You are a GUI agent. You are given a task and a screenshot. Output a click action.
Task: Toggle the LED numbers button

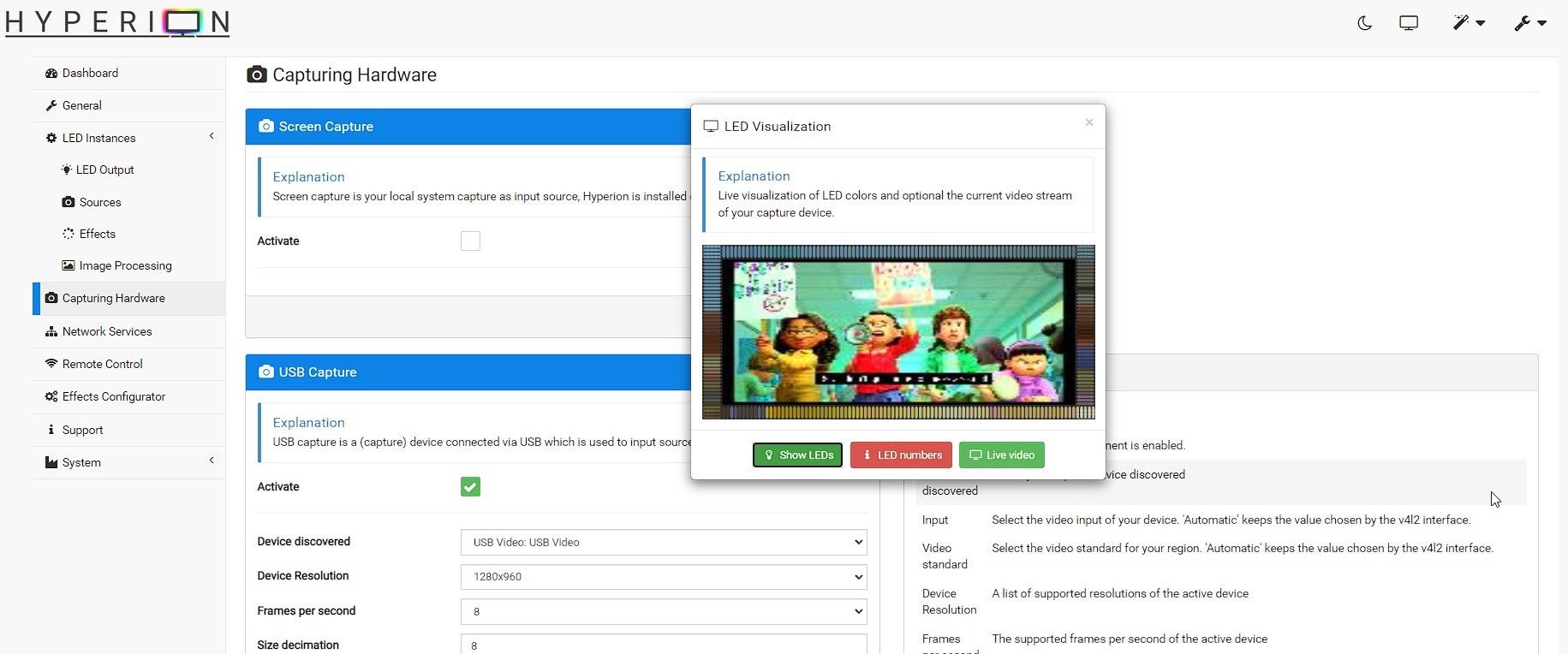point(901,455)
